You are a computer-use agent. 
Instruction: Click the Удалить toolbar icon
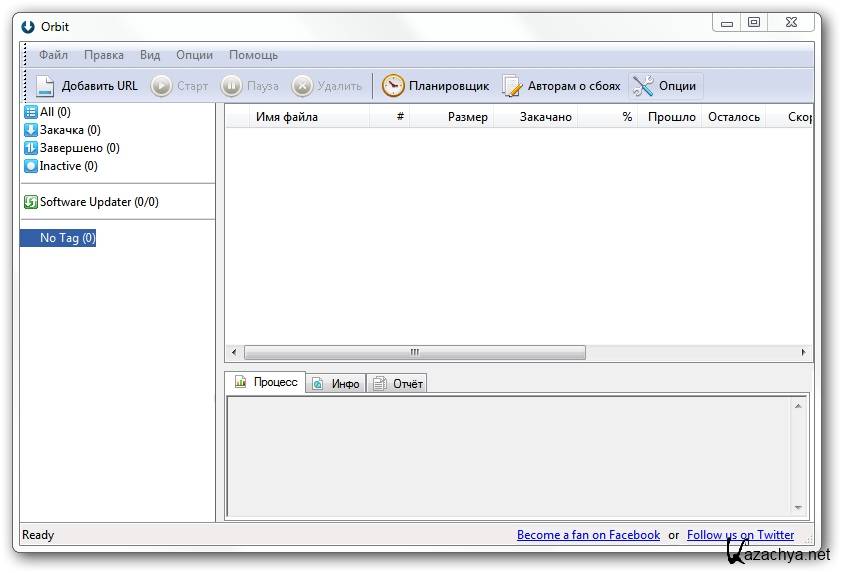302,86
